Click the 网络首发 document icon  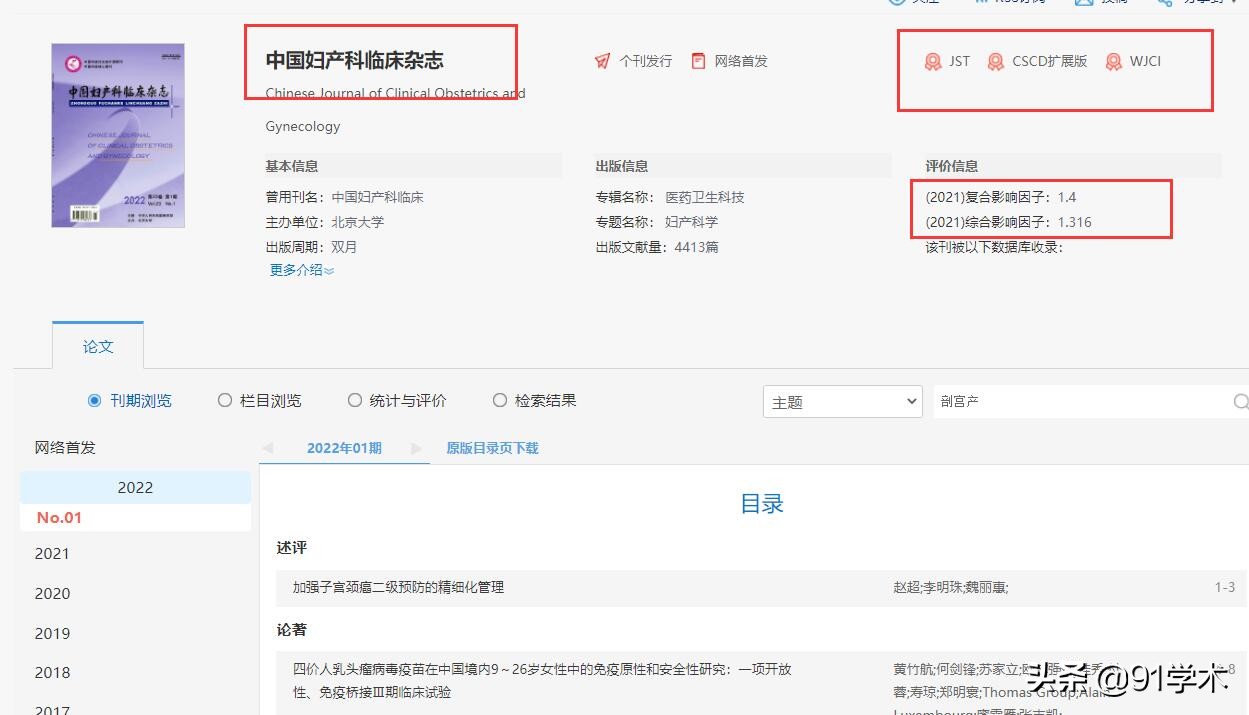click(698, 60)
